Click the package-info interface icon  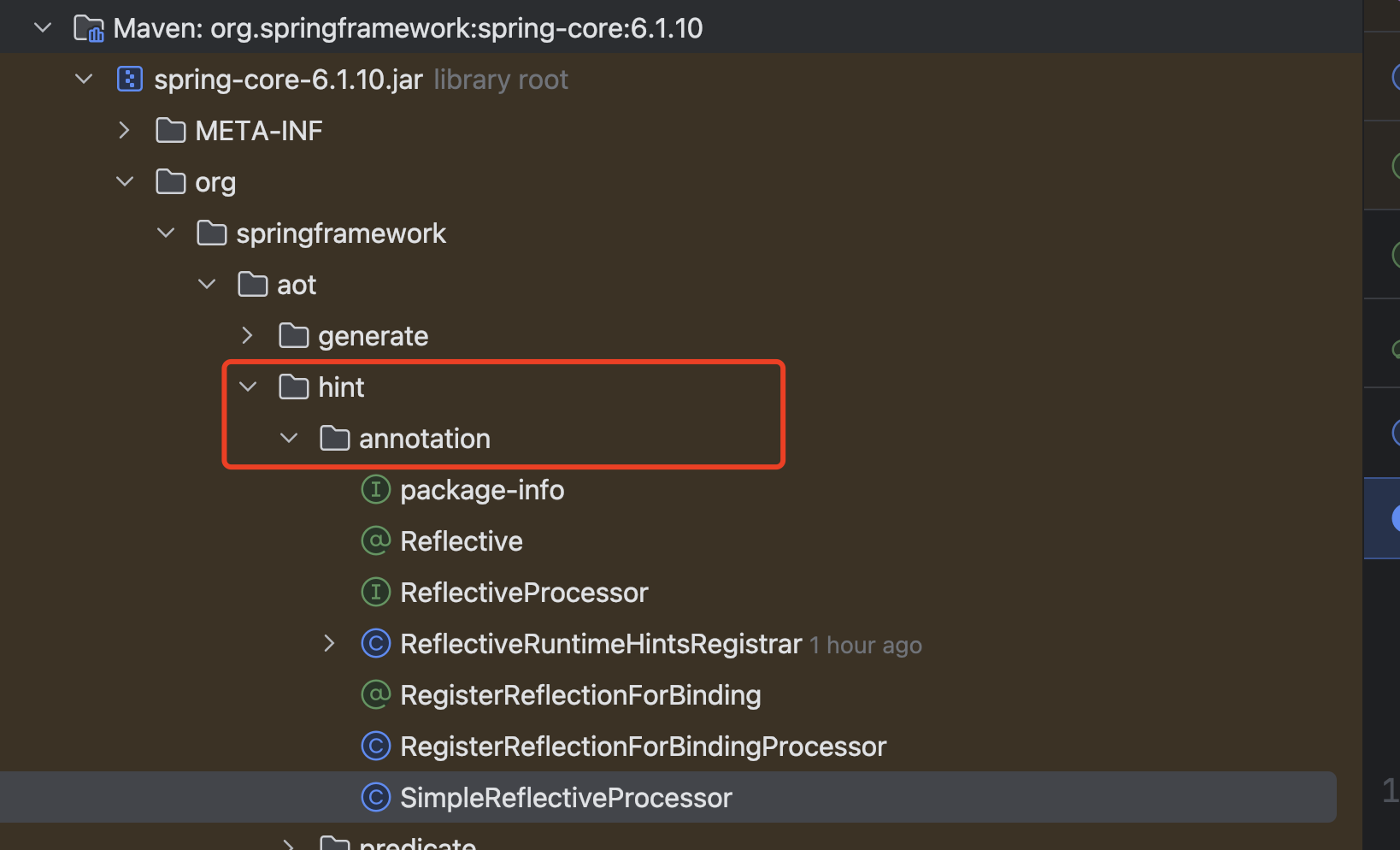click(376, 490)
